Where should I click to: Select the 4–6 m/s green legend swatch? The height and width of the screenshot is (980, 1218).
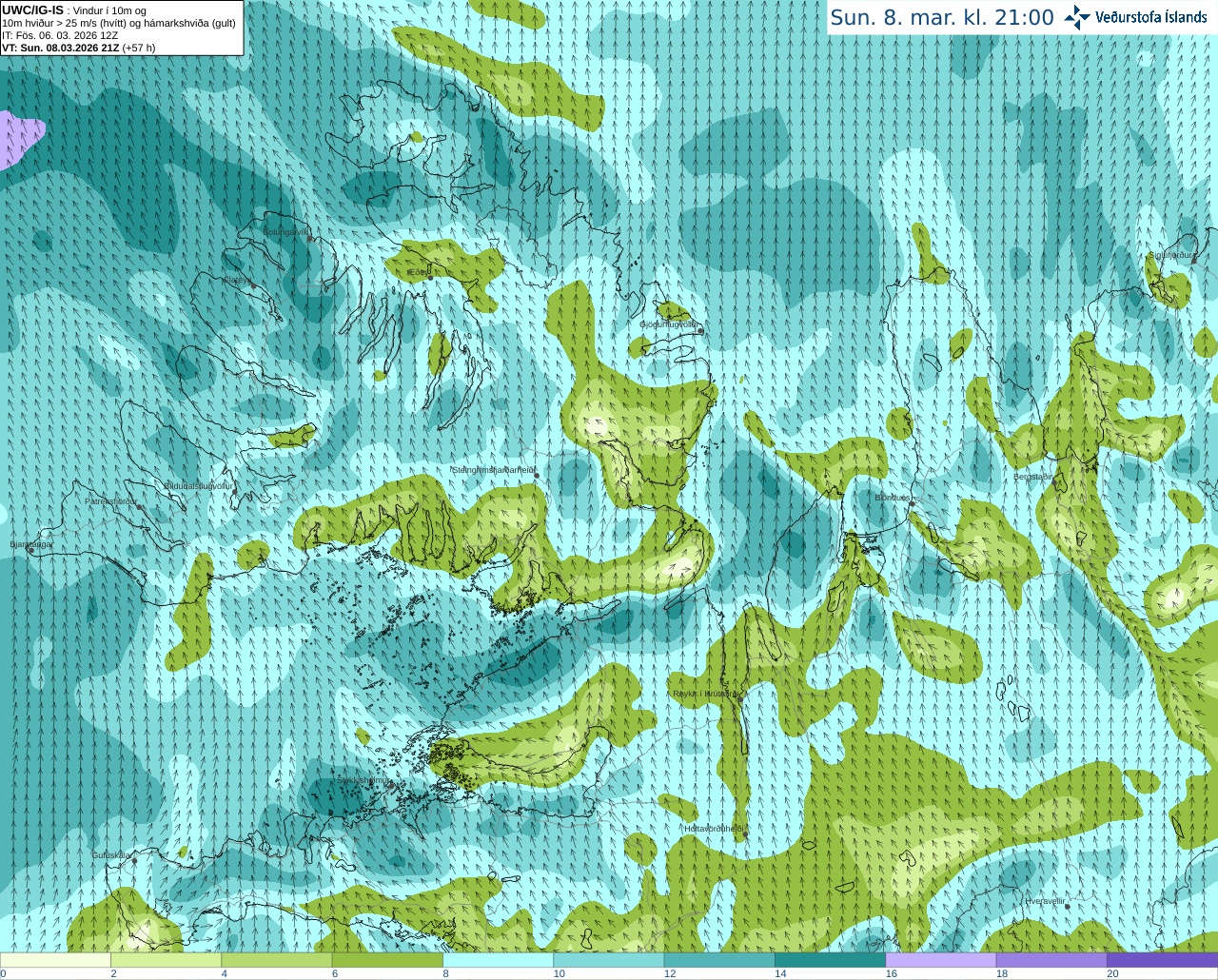[x=276, y=960]
